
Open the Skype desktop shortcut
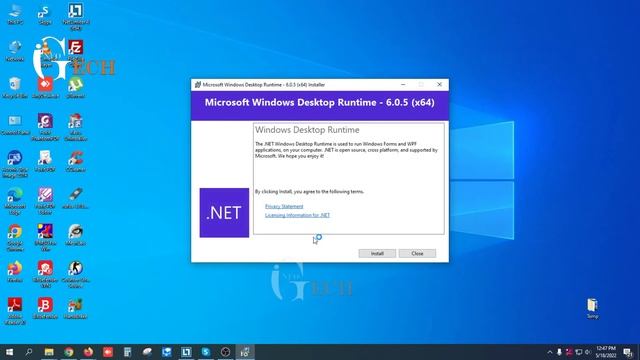click(45, 15)
